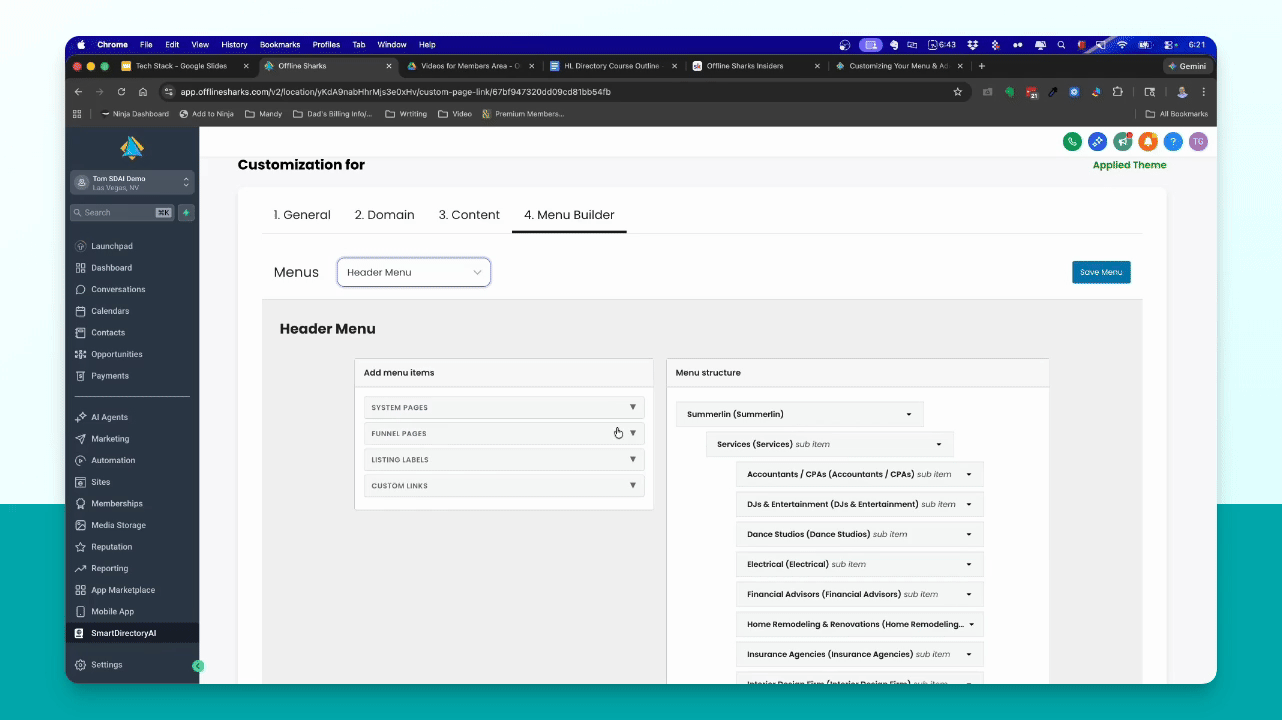
Task: Open the Bookmarks menu in the menu bar
Action: (280, 45)
